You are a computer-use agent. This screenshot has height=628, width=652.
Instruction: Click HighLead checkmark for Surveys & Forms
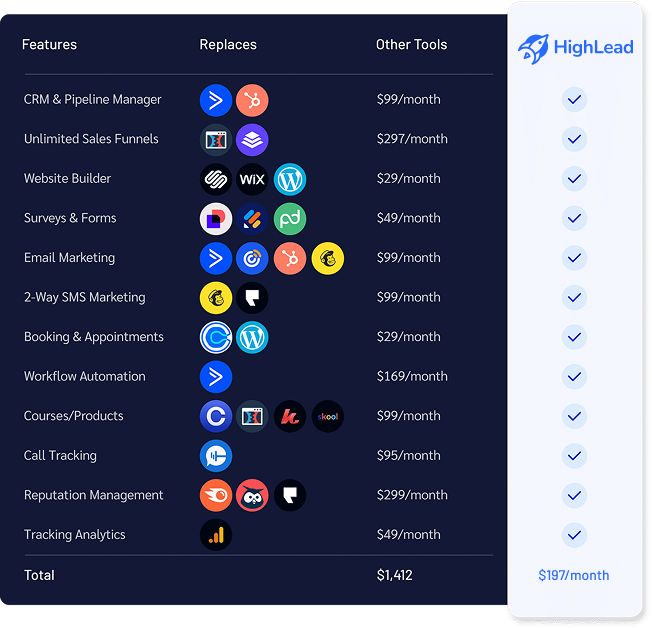(574, 218)
